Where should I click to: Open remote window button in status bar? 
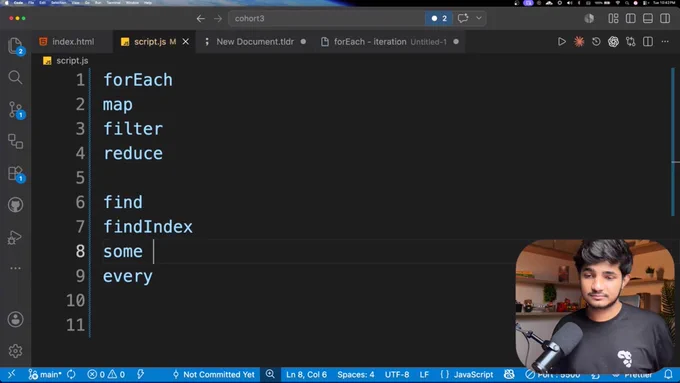11,374
